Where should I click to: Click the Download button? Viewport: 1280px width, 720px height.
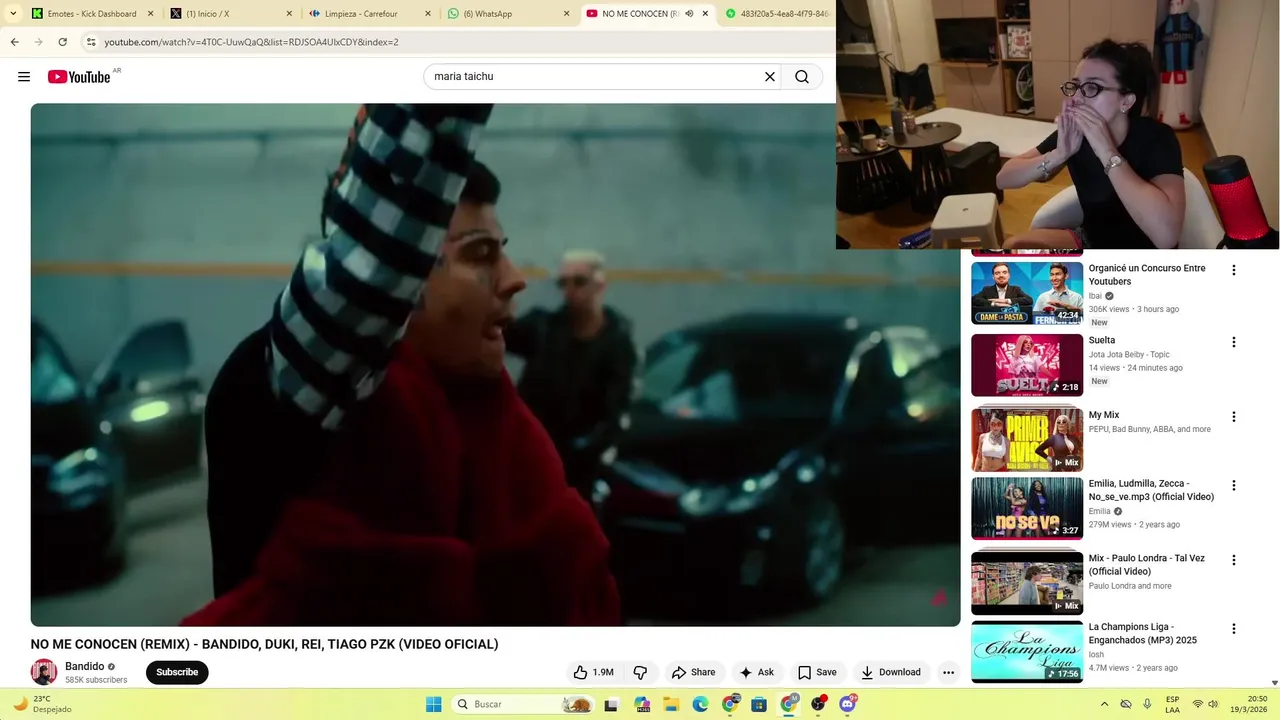click(x=891, y=672)
